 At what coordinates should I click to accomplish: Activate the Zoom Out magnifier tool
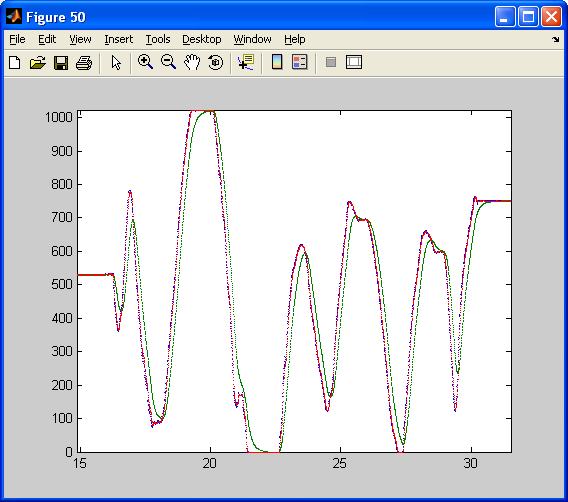coord(168,62)
